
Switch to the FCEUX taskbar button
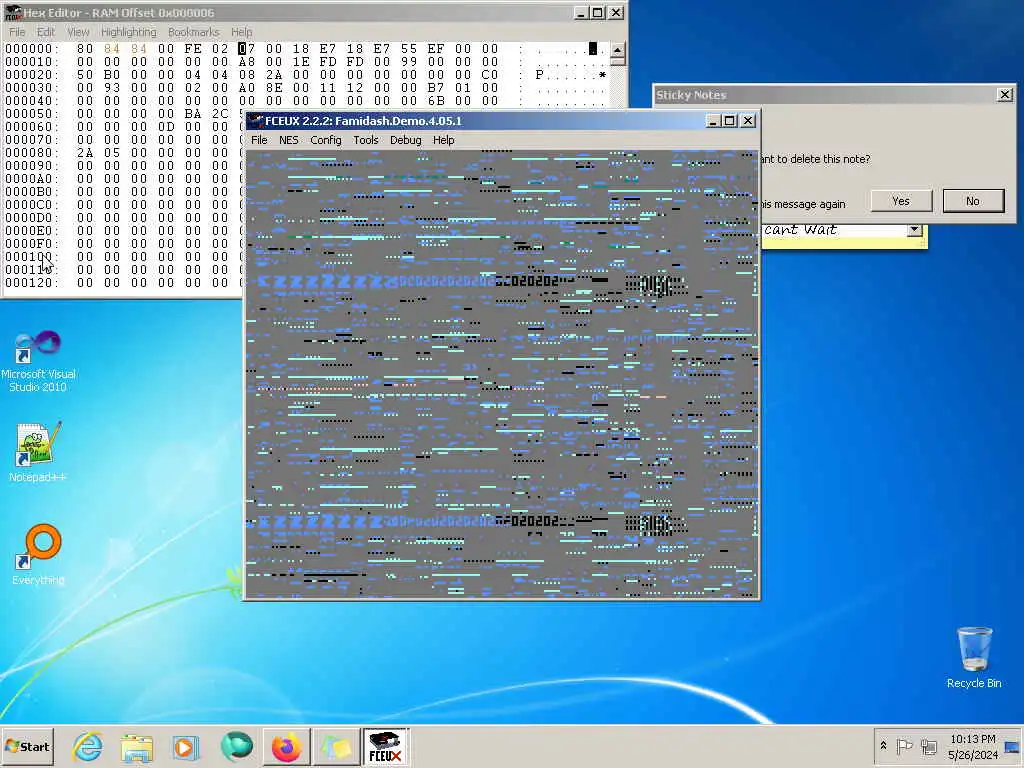click(385, 747)
